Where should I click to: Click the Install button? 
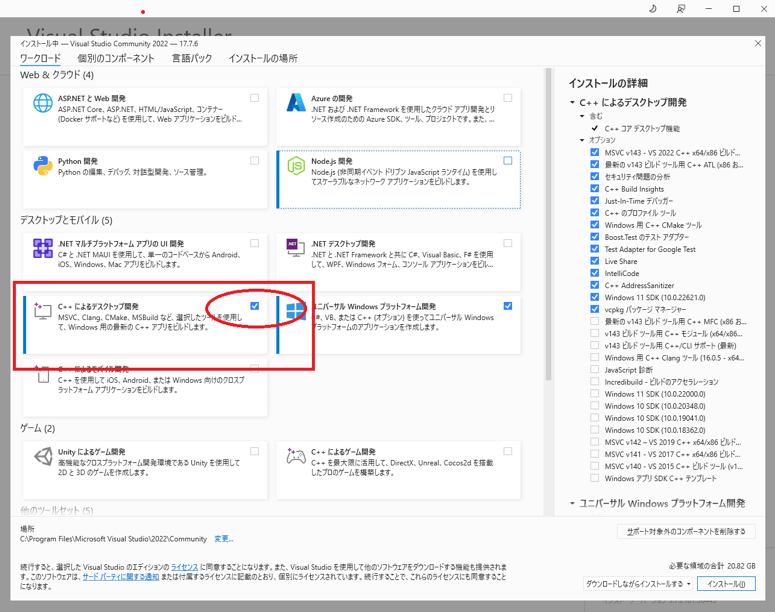pos(726,584)
